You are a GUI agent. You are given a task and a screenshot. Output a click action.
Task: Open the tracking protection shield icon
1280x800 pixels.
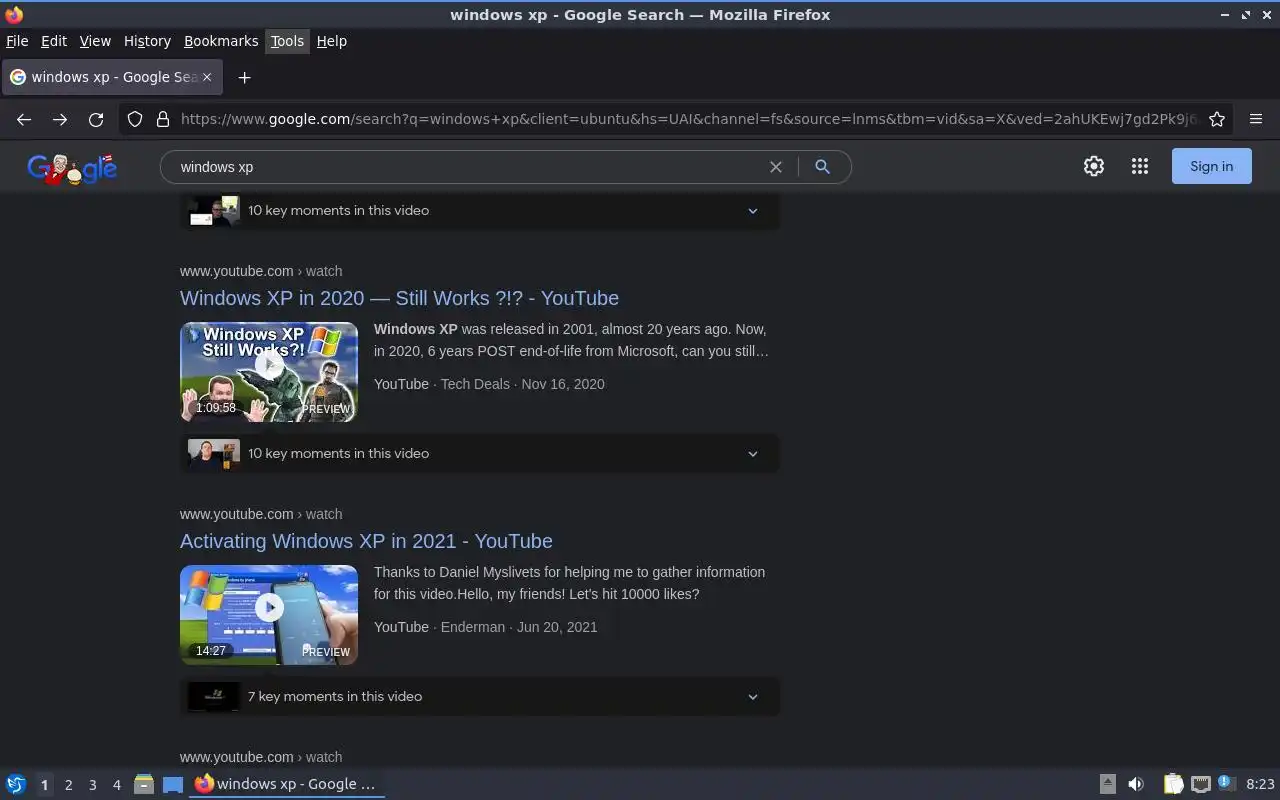tap(135, 119)
